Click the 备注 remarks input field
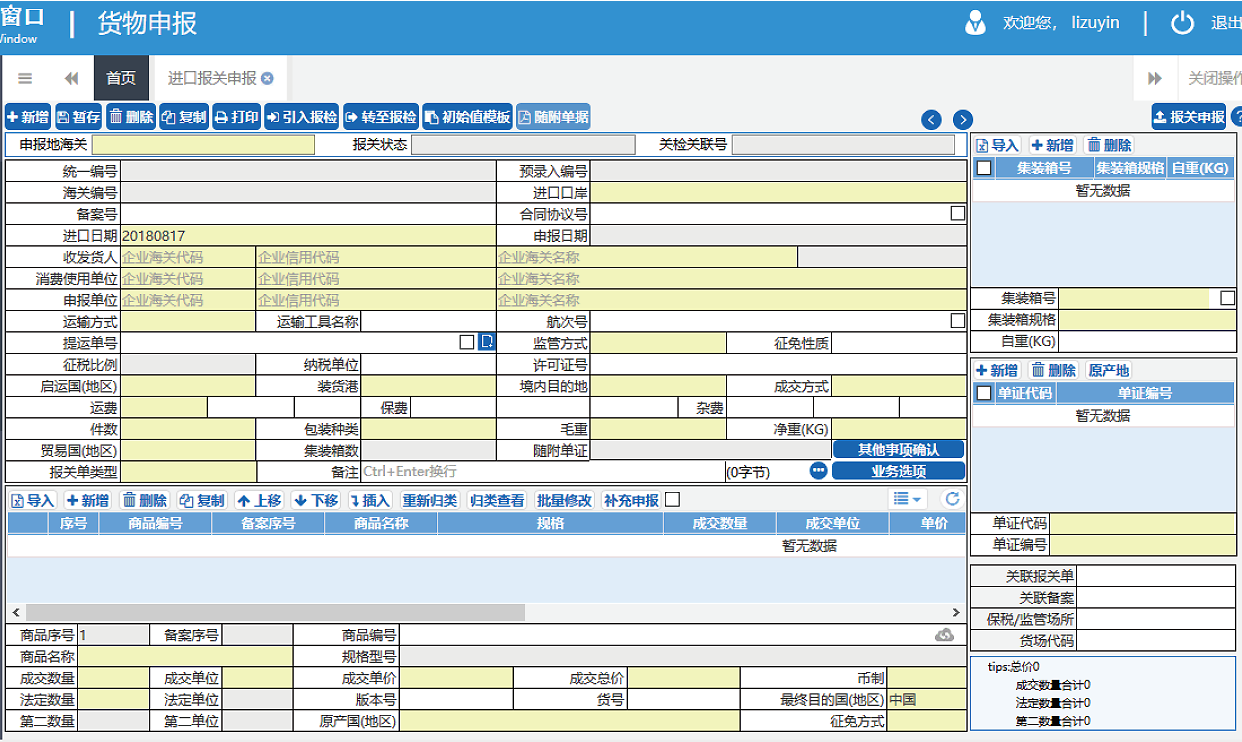Image resolution: width=1242 pixels, height=742 pixels. (542, 471)
